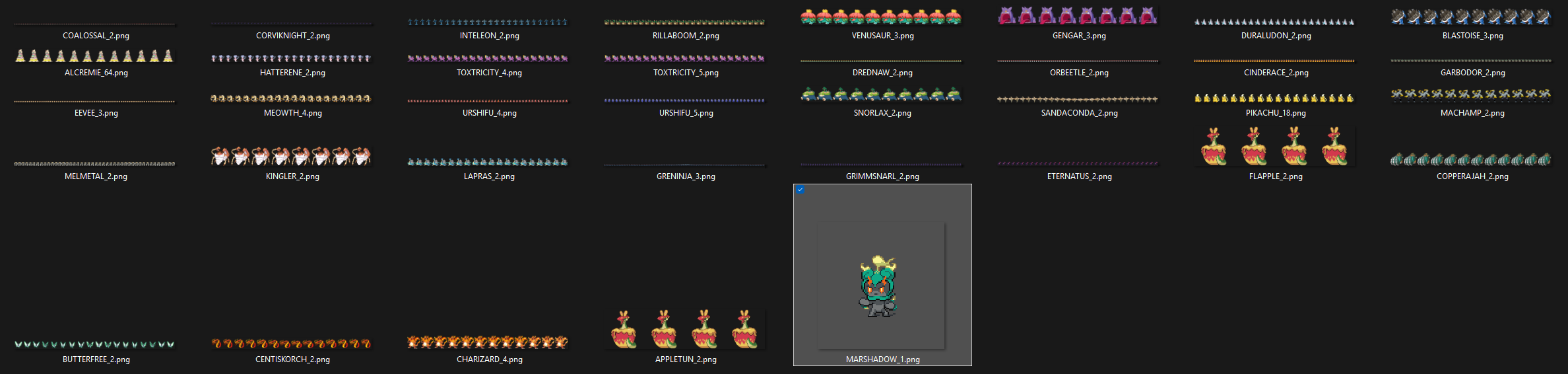
Task: Select the MACHAMP_2.png sprite thumbnail
Action: (x=1472, y=94)
